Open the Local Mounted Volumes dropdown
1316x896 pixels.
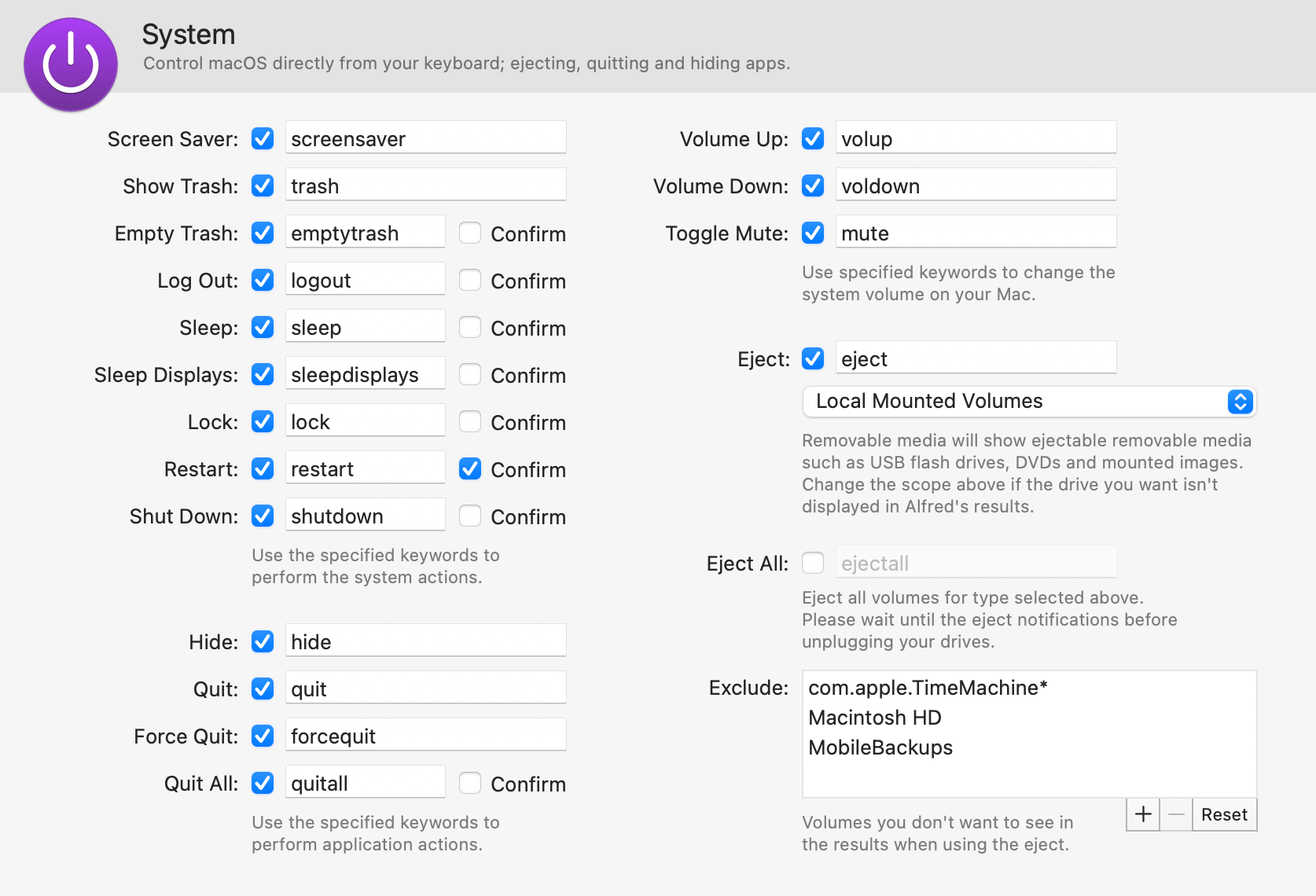[1028, 402]
